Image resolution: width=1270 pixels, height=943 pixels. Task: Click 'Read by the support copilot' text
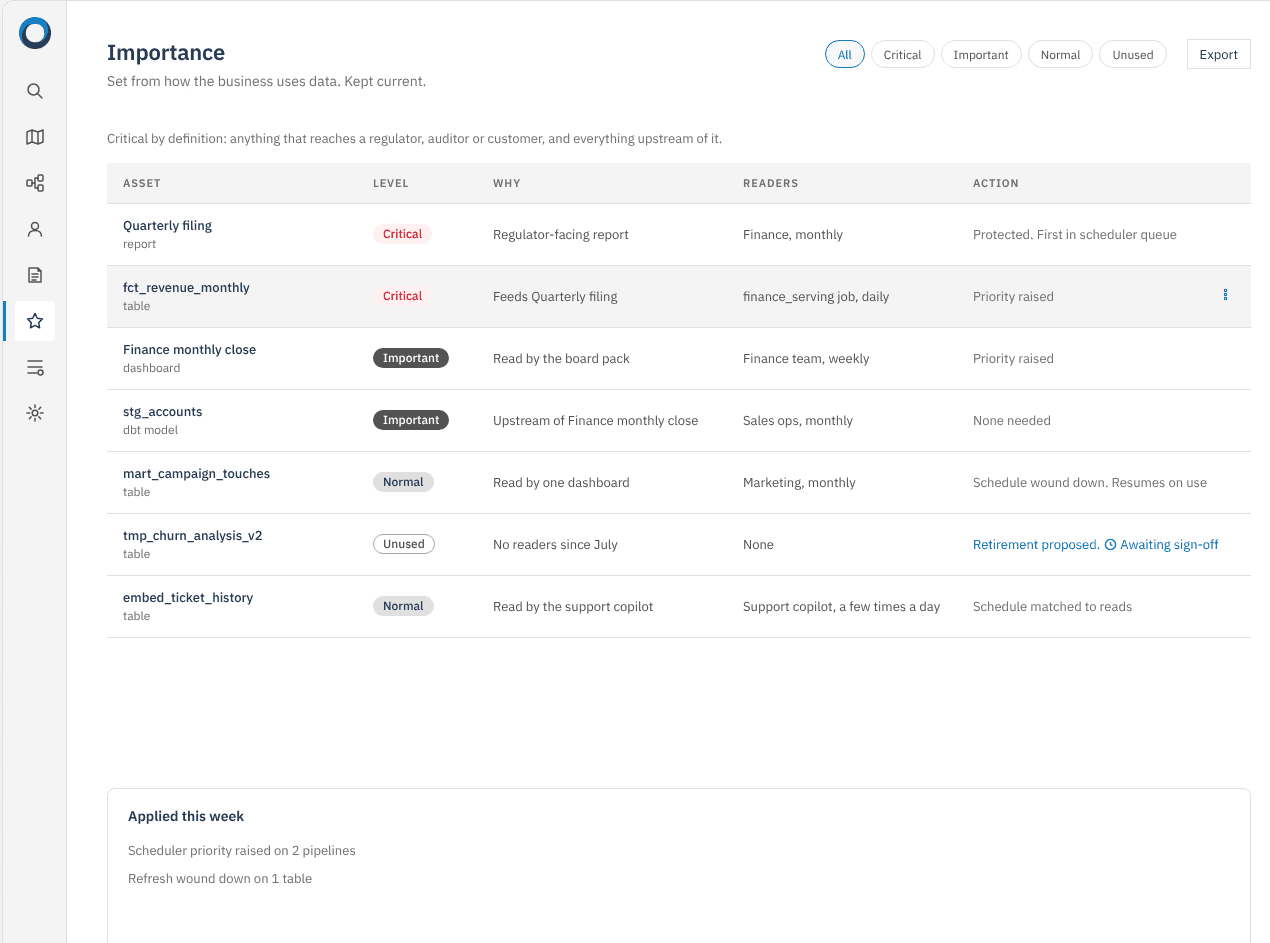tap(573, 607)
